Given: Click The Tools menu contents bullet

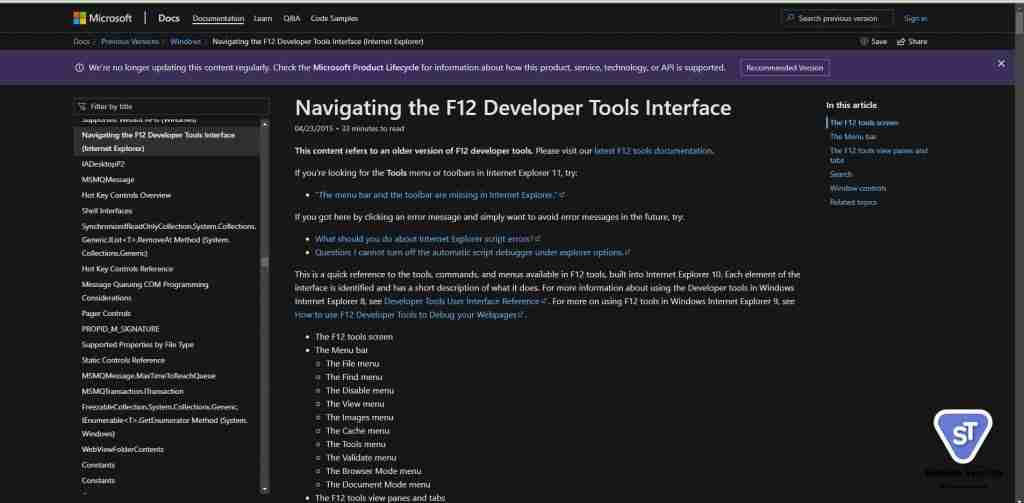Looking at the screenshot, I should pyautogui.click(x=355, y=444).
